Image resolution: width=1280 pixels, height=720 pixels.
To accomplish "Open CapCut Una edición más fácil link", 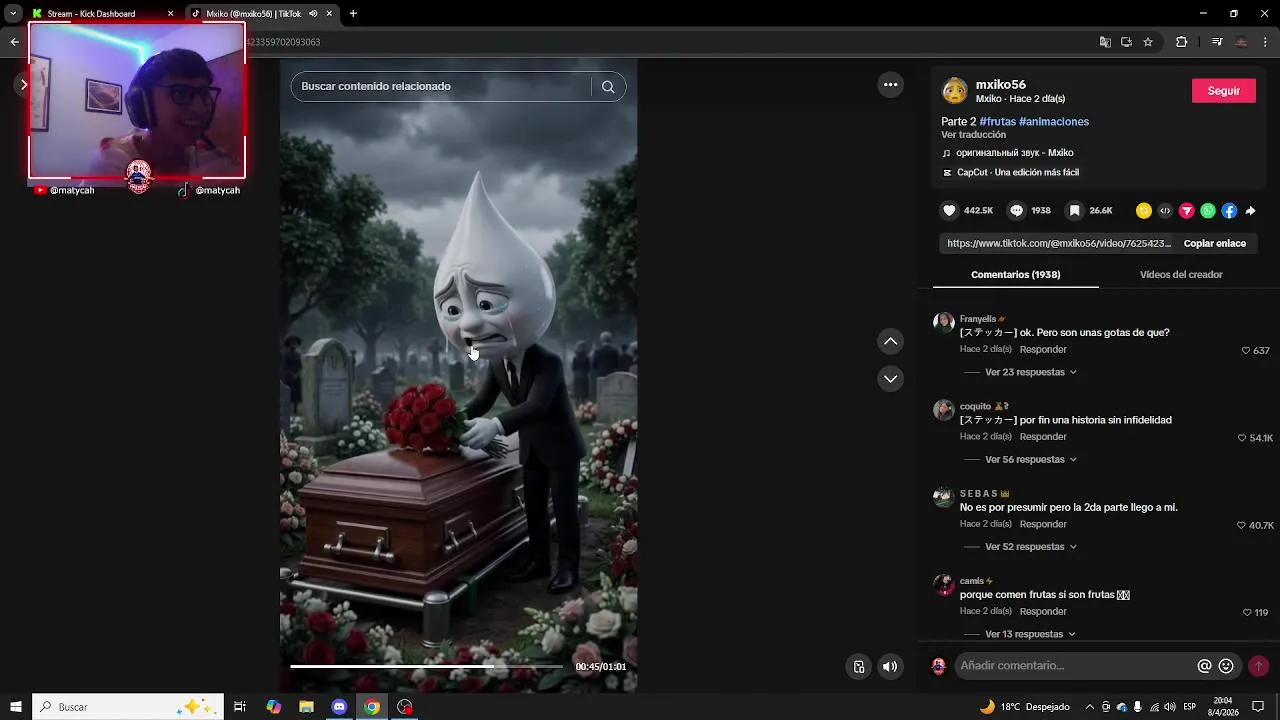I will [x=1017, y=173].
